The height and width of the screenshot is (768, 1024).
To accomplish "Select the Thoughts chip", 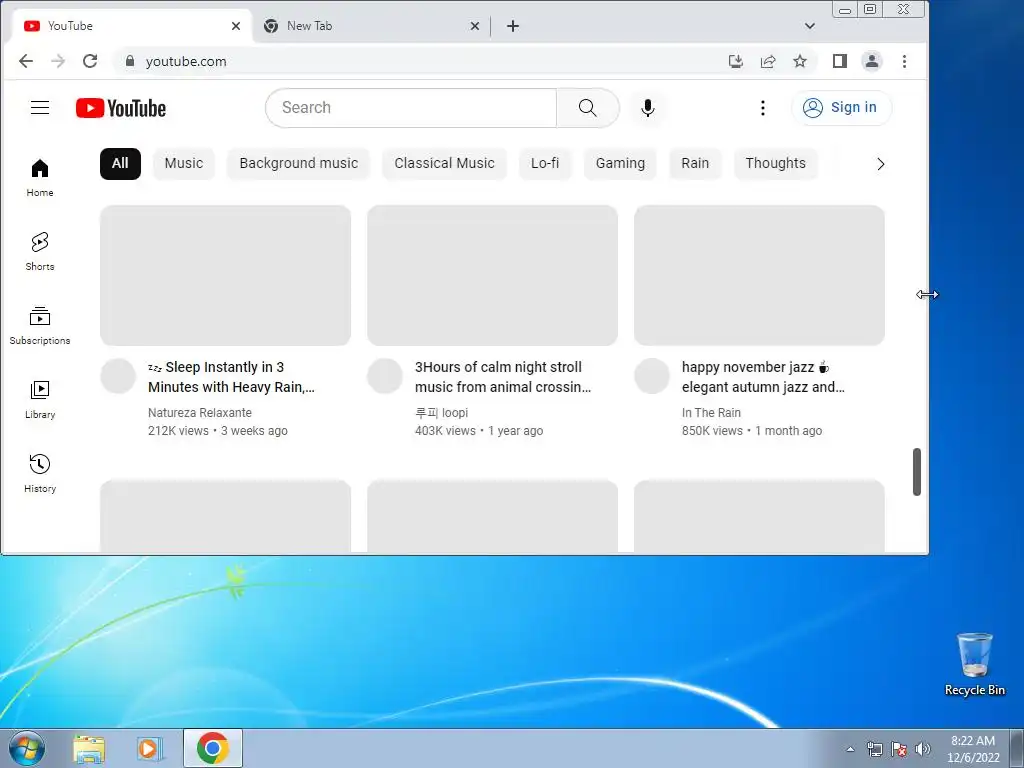I will [x=776, y=163].
